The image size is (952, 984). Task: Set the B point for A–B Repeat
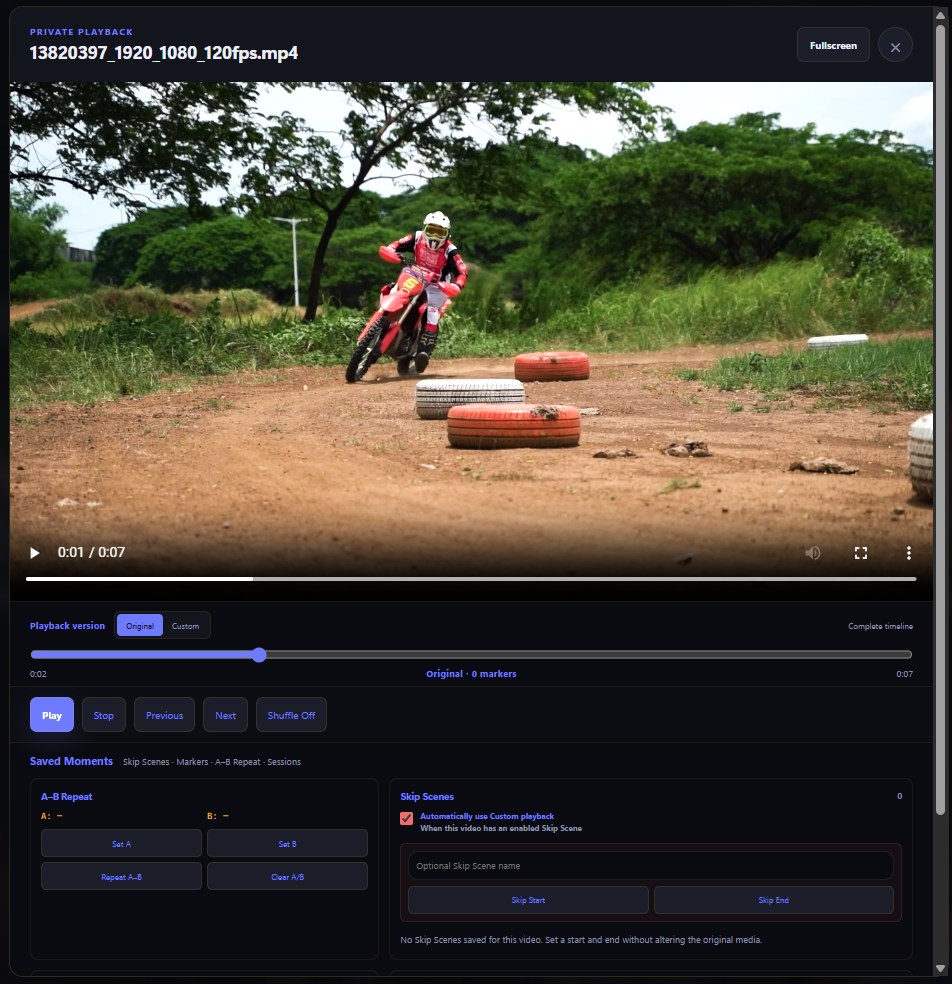point(287,843)
